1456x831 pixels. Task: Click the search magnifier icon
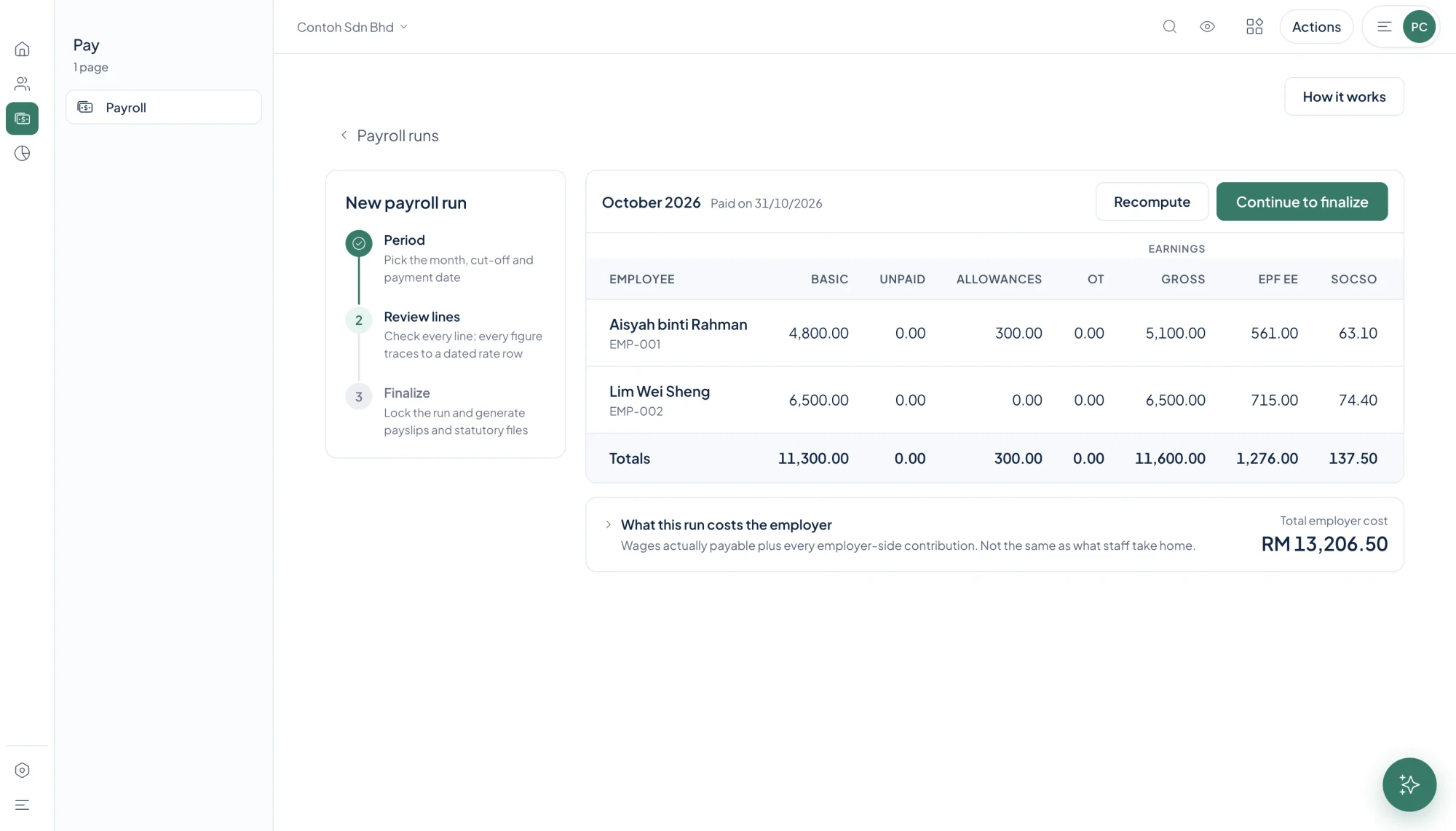point(1169,27)
